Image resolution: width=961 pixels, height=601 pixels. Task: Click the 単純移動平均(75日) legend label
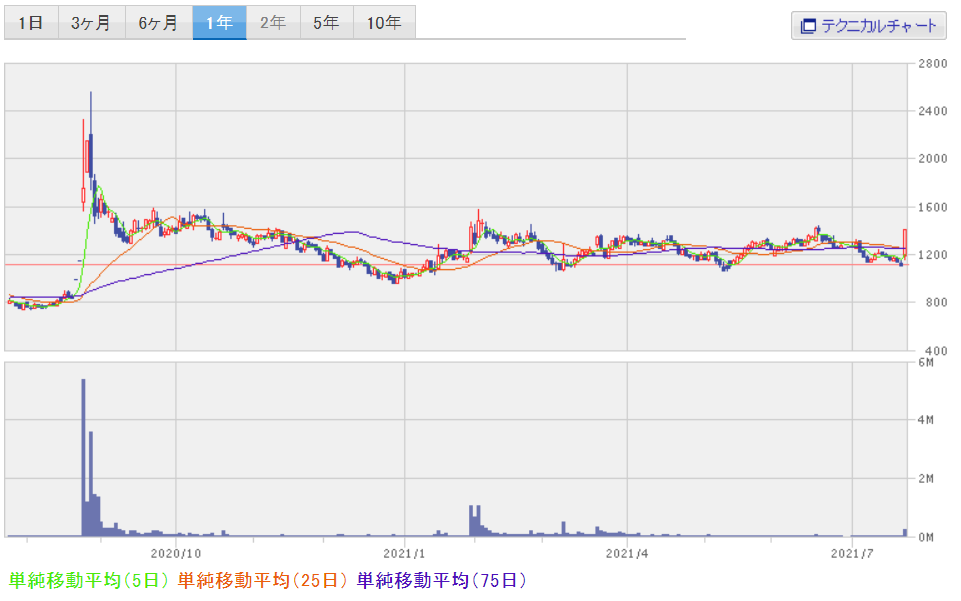pyautogui.click(x=441, y=580)
